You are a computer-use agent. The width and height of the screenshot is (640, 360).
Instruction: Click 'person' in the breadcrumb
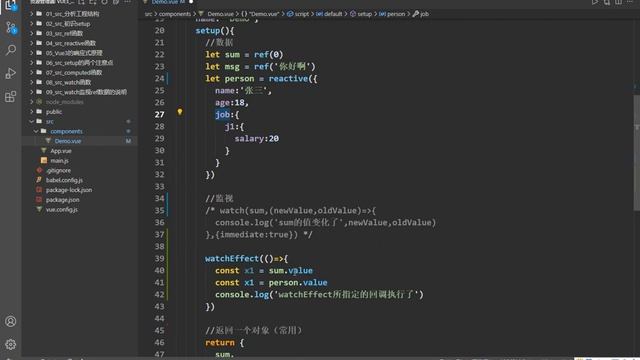[396, 14]
